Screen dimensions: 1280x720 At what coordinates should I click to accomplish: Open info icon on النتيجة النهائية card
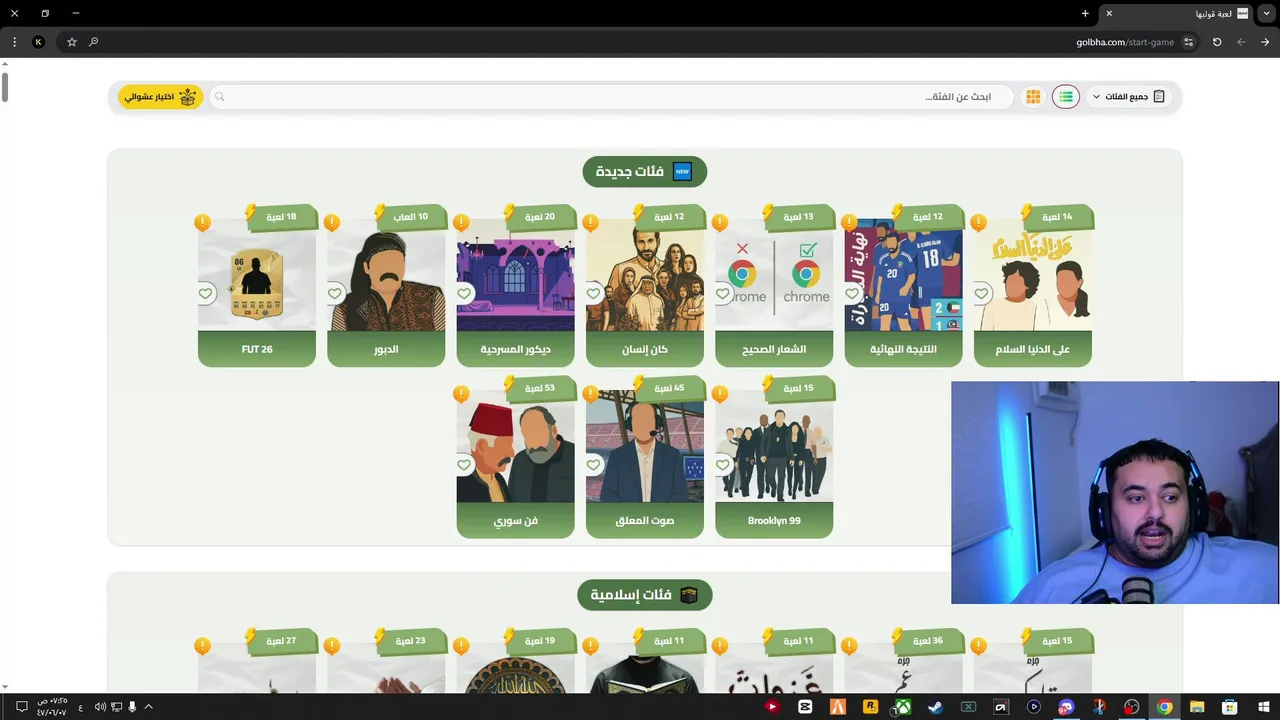[x=849, y=222]
